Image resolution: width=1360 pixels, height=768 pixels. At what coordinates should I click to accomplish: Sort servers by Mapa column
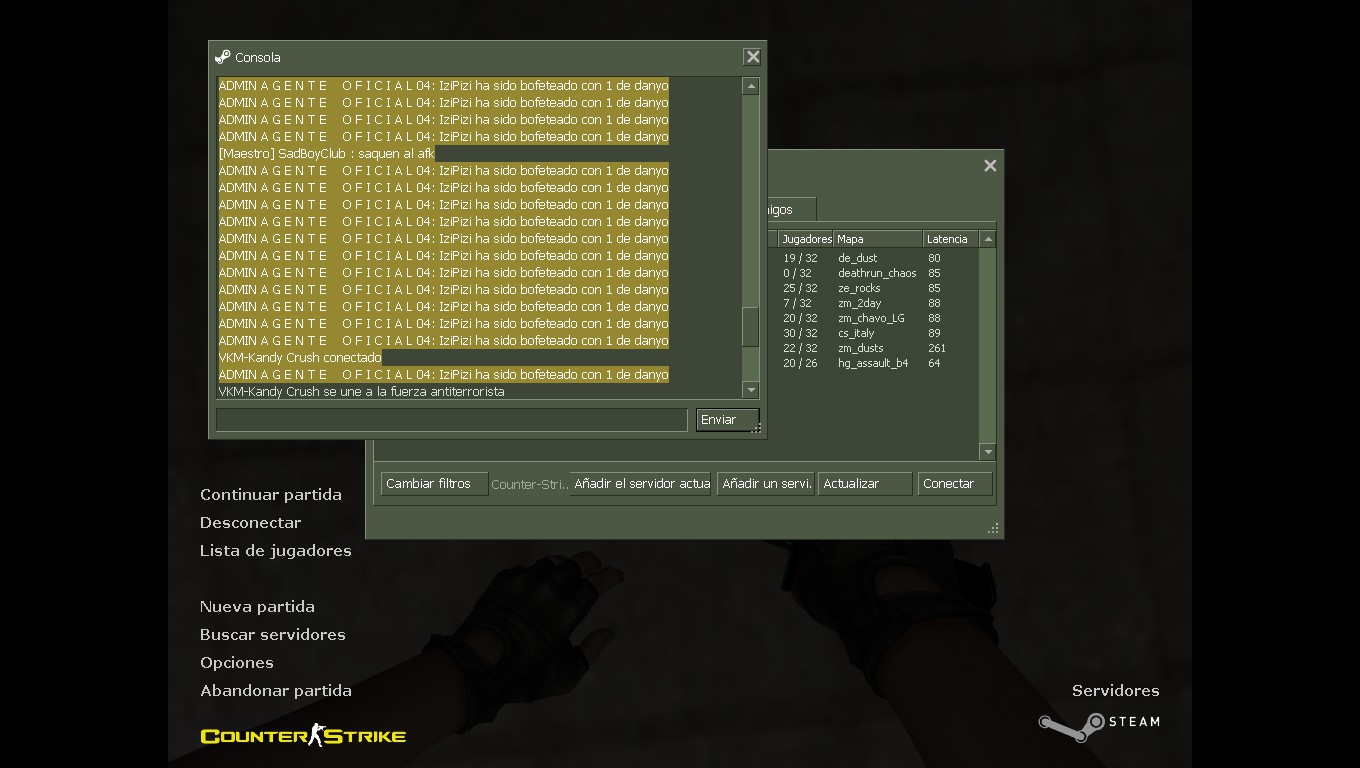[878, 239]
